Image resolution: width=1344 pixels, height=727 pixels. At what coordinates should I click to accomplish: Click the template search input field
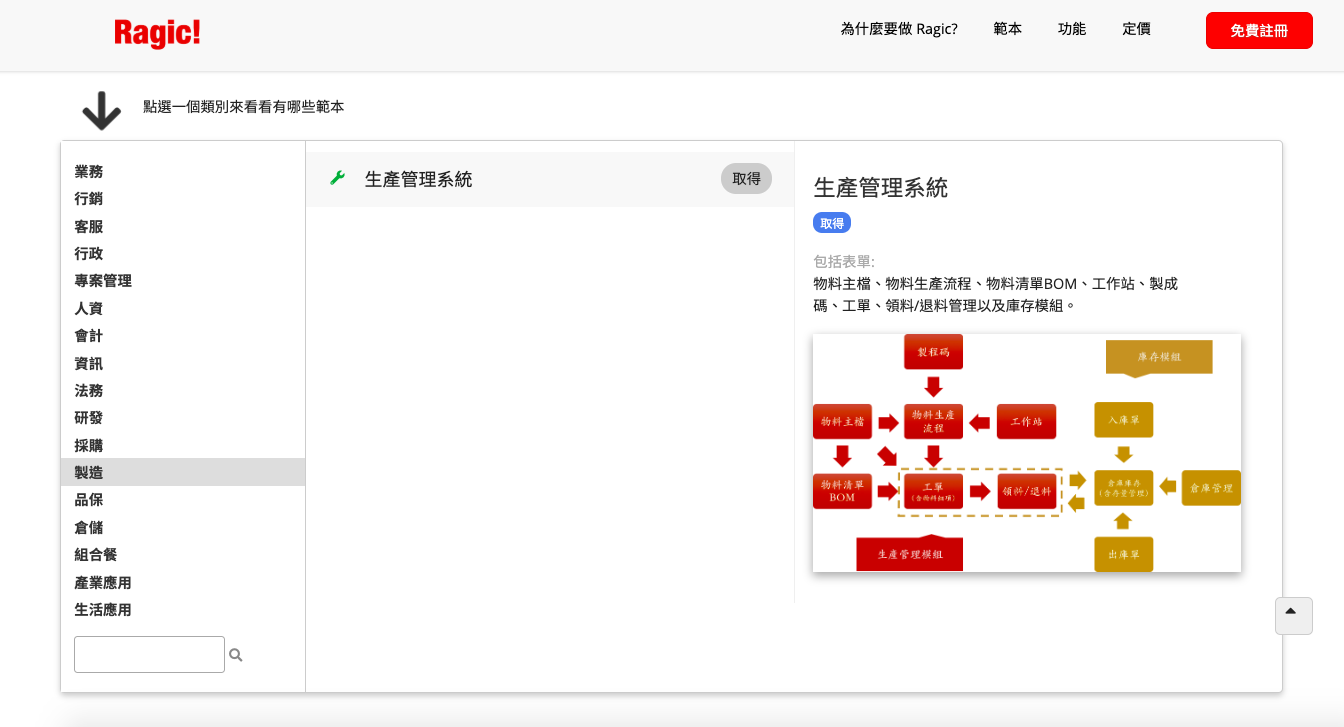click(x=149, y=655)
